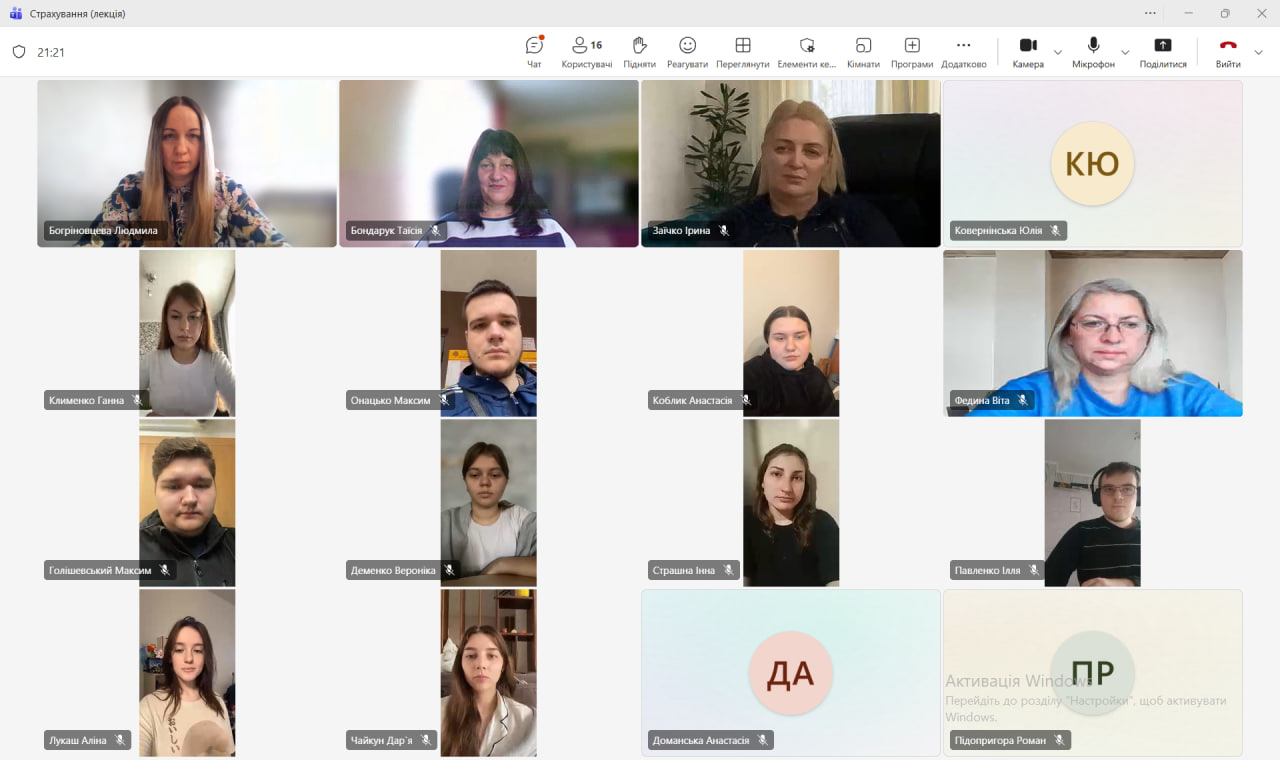The width and height of the screenshot is (1280, 760).
Task: Open the Кімнати breakout rooms
Action: pyautogui.click(x=863, y=52)
